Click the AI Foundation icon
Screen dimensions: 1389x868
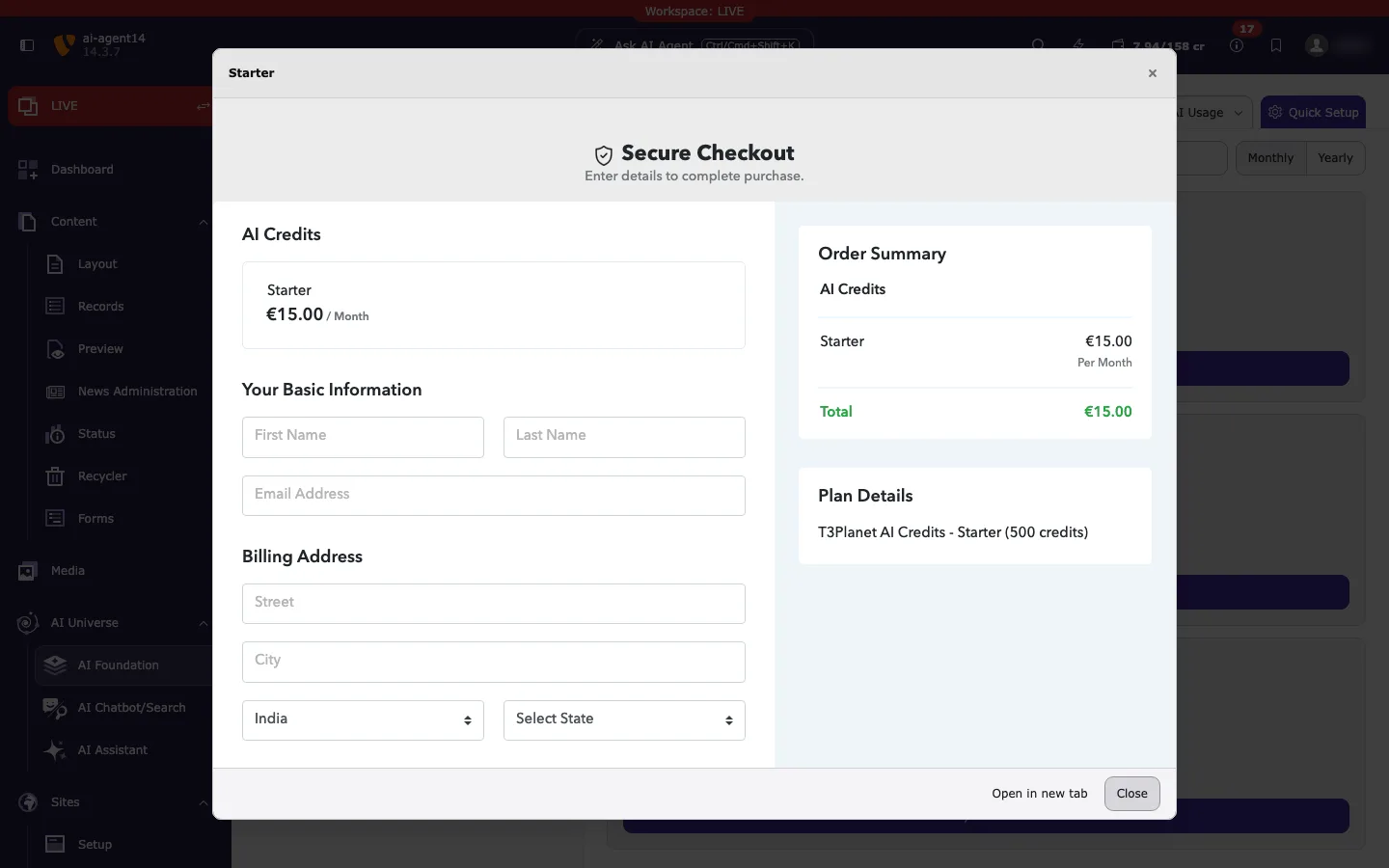55,665
